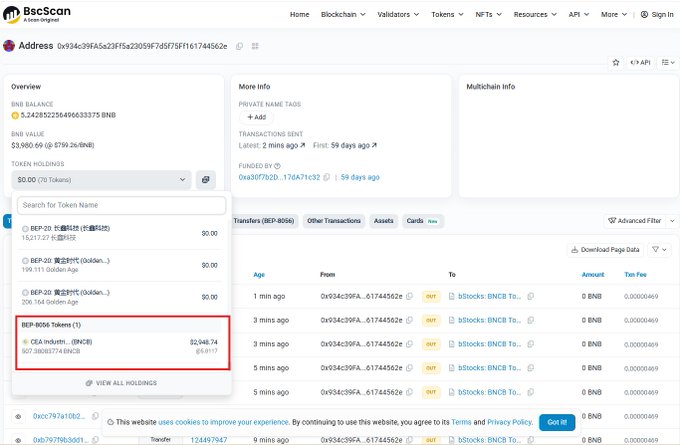Click Sign In
Viewport: 680px width, 445px height.
(657, 14)
